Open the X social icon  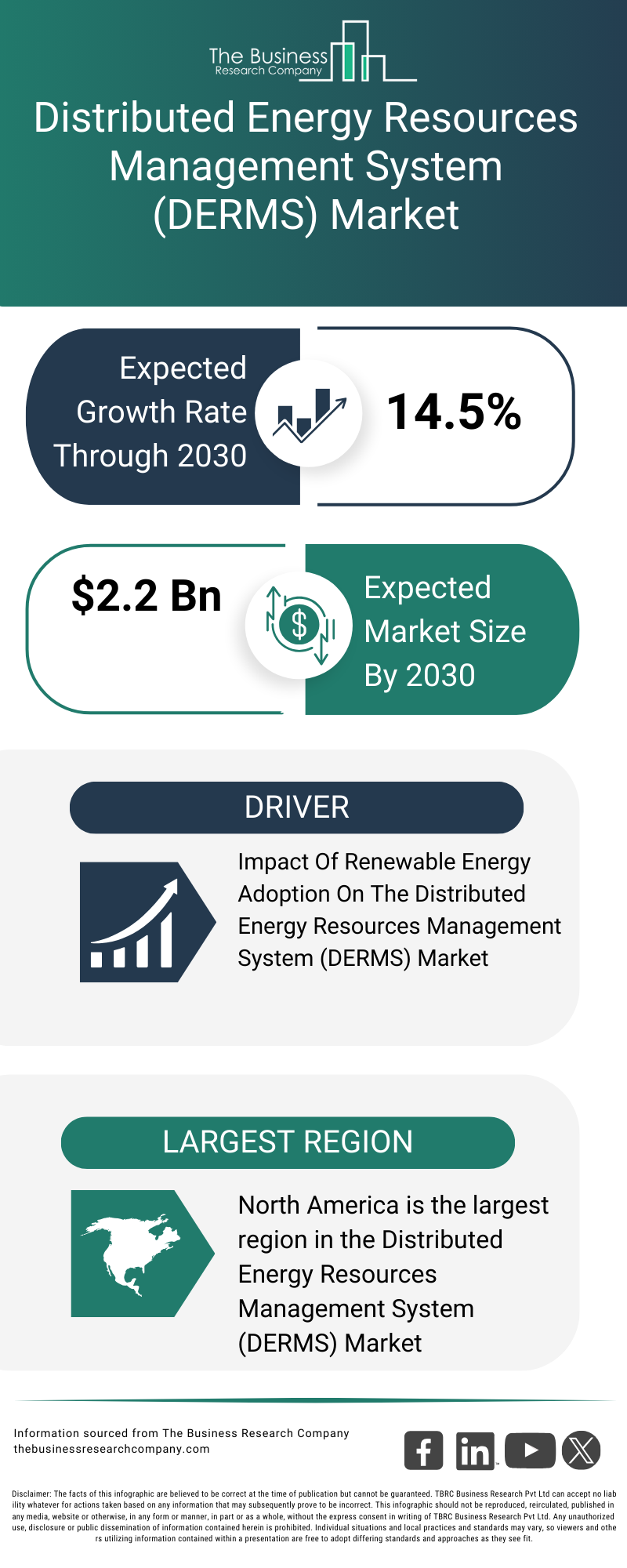click(582, 1450)
